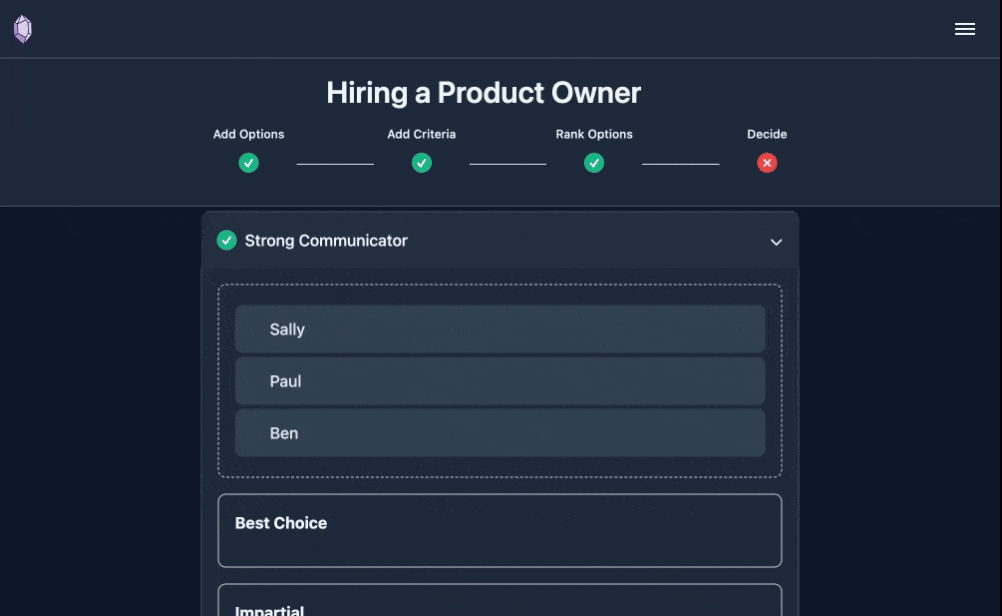1002x616 pixels.
Task: Click the purple gem logo
Action: 23,29
